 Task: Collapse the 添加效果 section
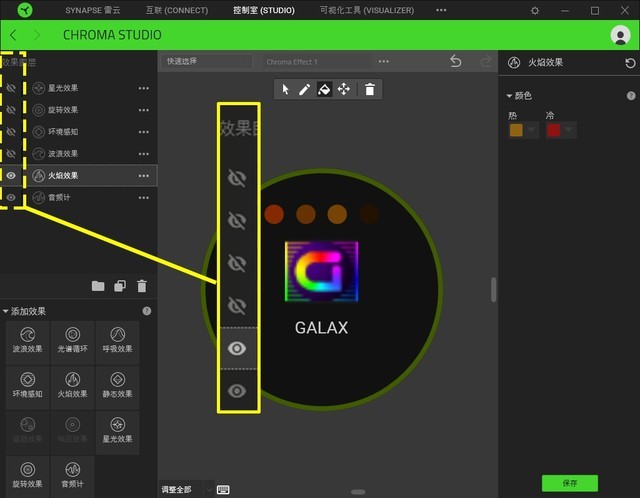pyautogui.click(x=6, y=311)
